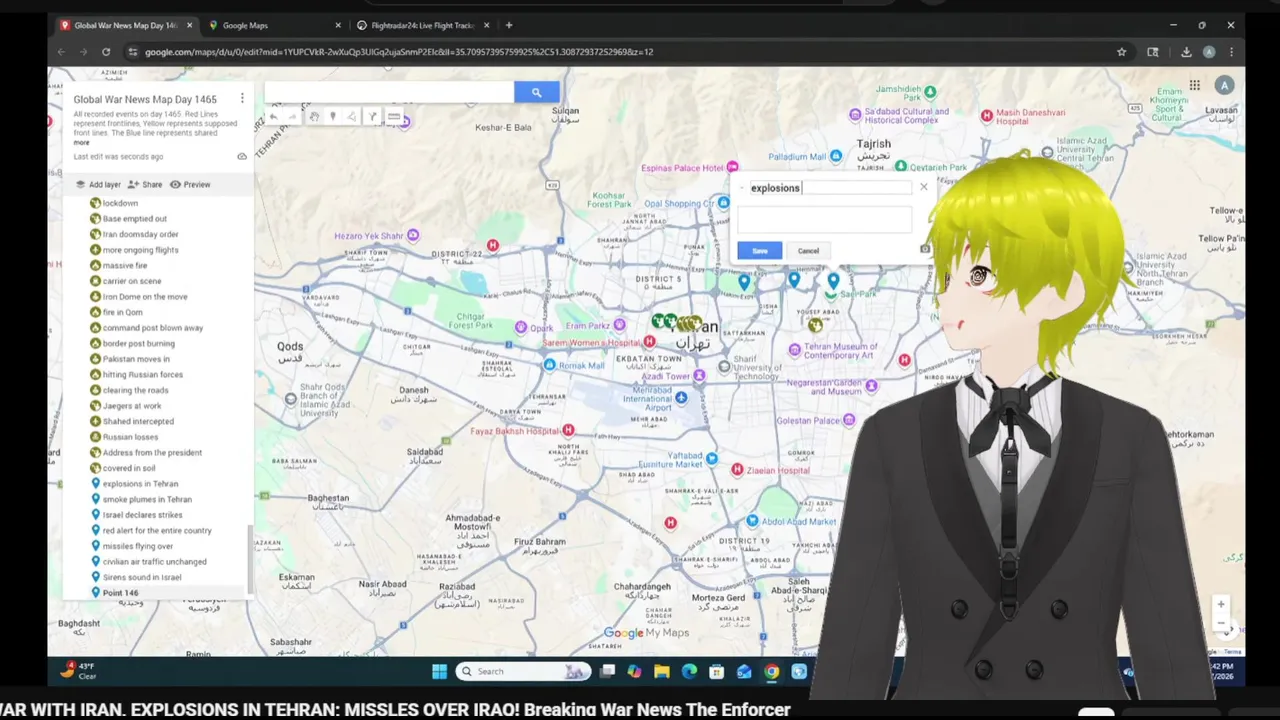Viewport: 1280px width, 720px height.
Task: Reload the page in Chrome
Action: pos(106,52)
